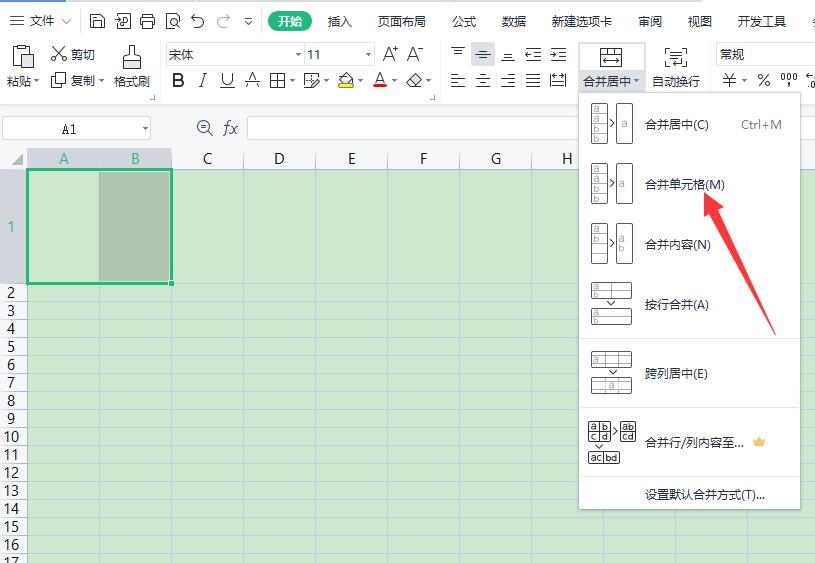Click the Cut (剪切) scissors icon

tap(58, 54)
